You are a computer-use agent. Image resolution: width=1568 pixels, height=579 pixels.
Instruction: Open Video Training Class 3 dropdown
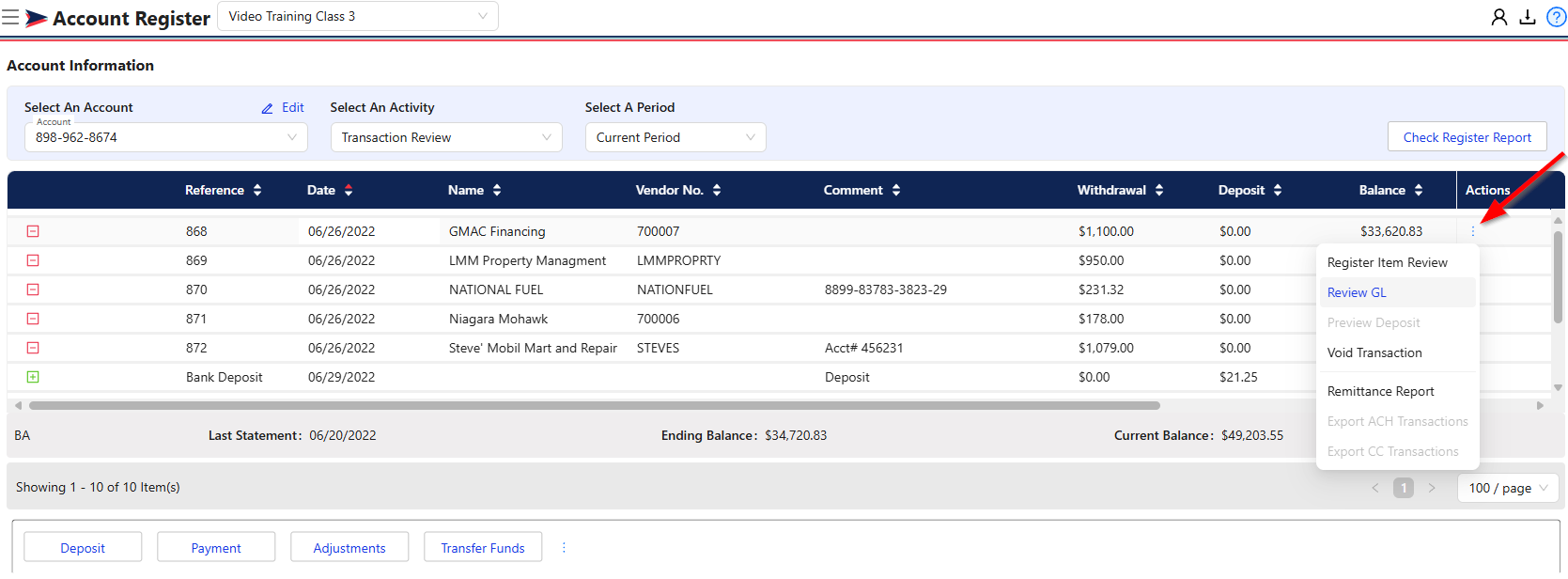358,16
